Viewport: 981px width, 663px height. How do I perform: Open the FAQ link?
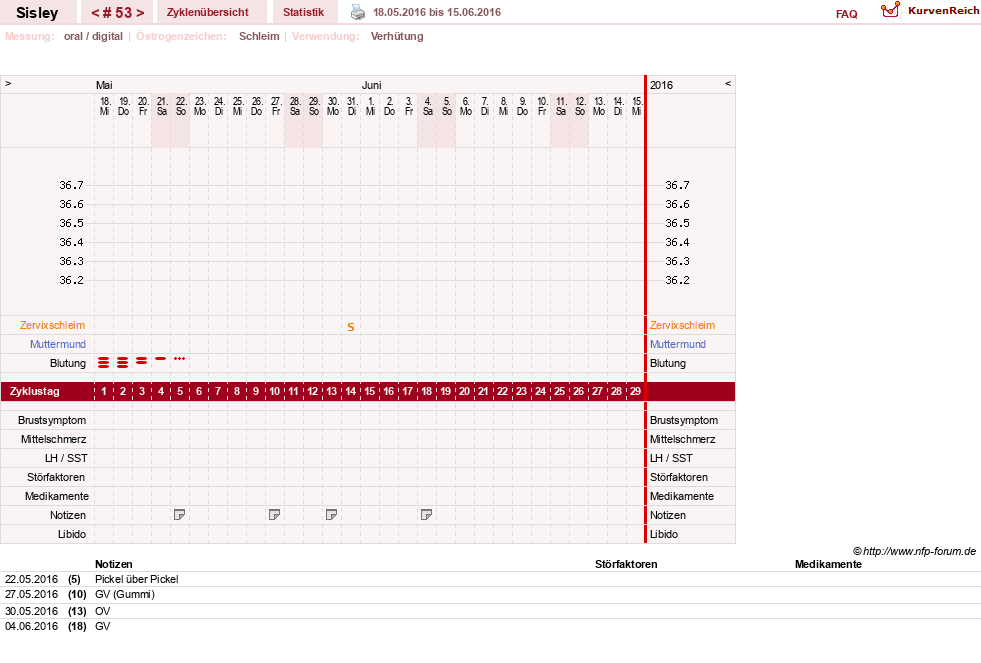coord(846,14)
